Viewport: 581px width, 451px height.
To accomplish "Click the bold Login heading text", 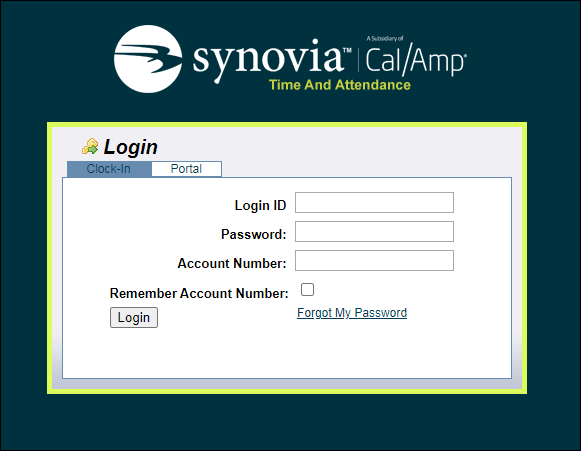I will tap(131, 147).
